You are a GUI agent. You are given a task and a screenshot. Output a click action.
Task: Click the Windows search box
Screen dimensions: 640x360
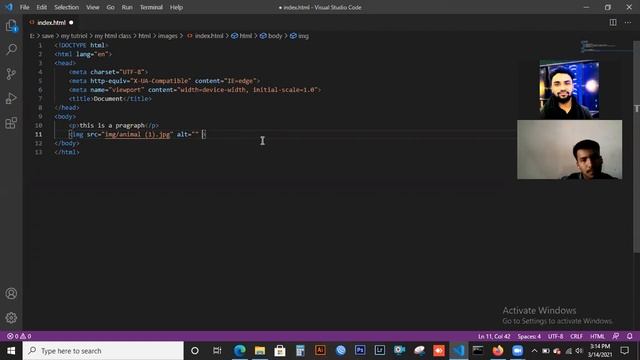103,351
